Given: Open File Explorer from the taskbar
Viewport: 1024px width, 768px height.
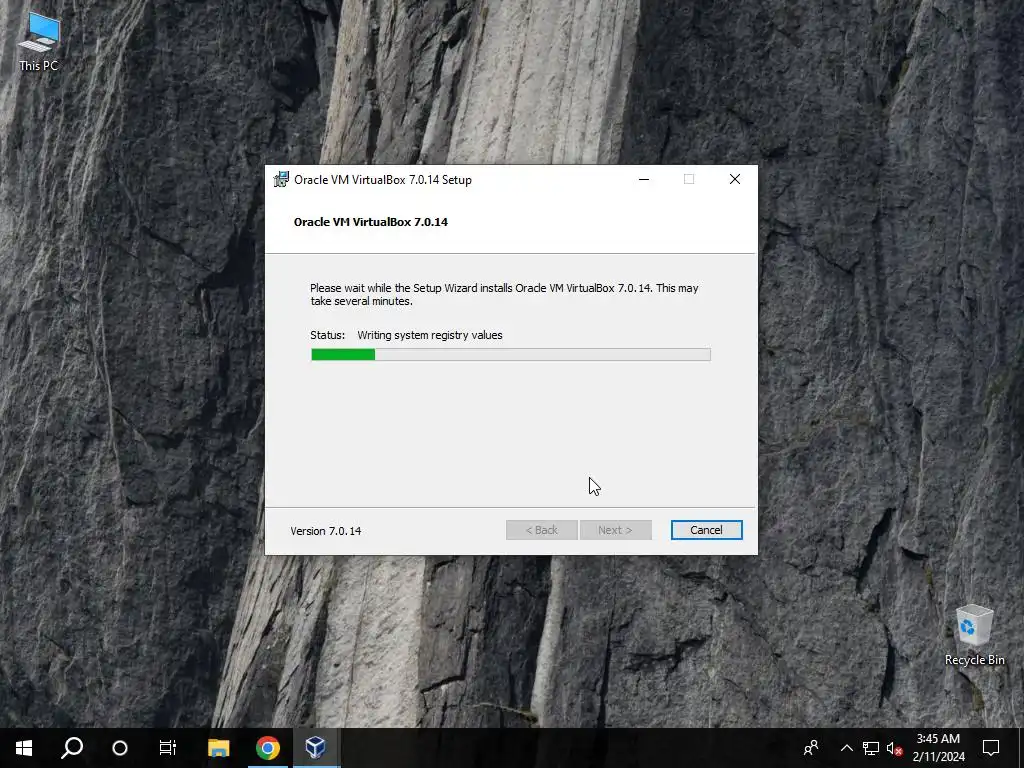Looking at the screenshot, I should coord(219,748).
